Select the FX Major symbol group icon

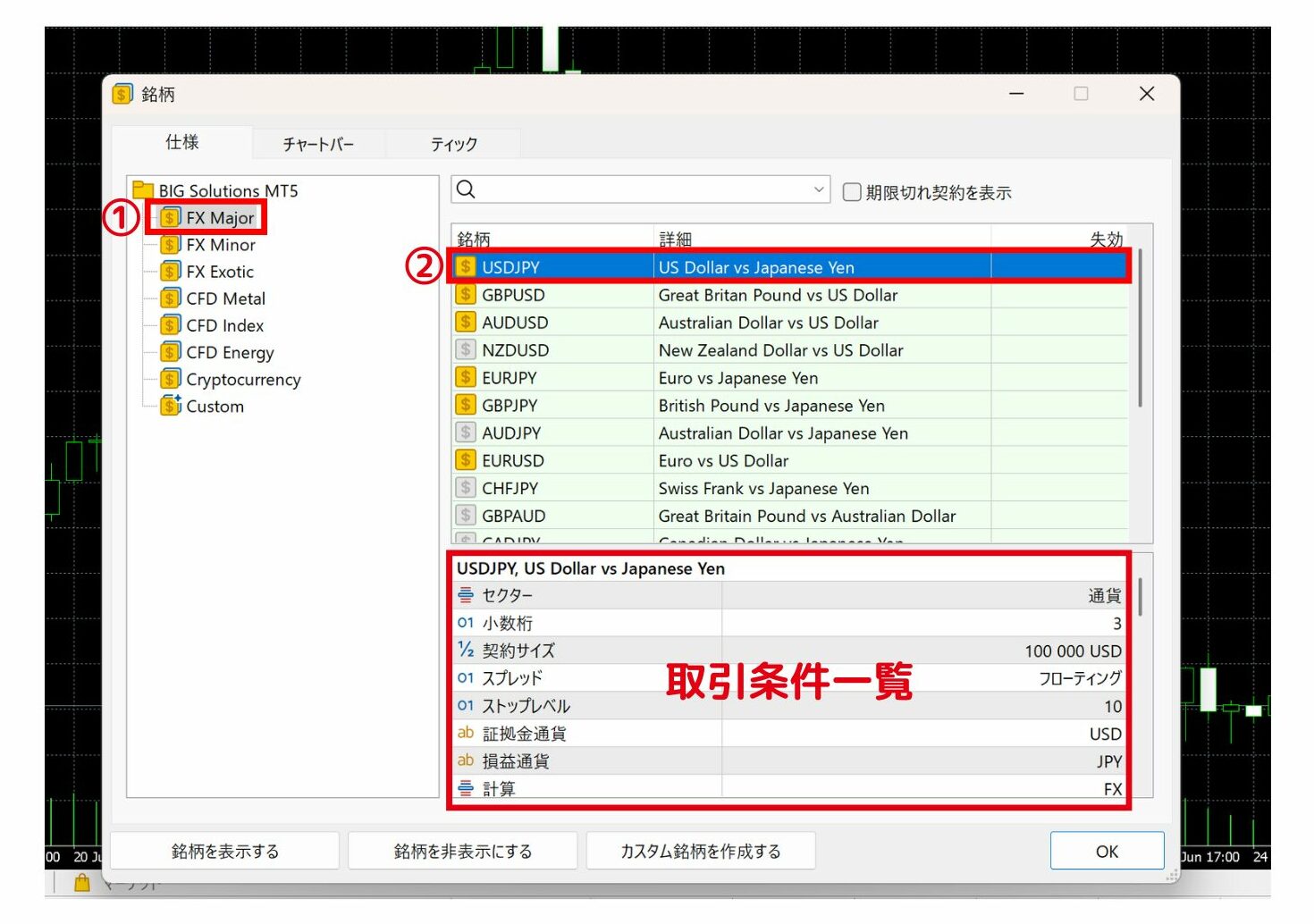click(170, 217)
